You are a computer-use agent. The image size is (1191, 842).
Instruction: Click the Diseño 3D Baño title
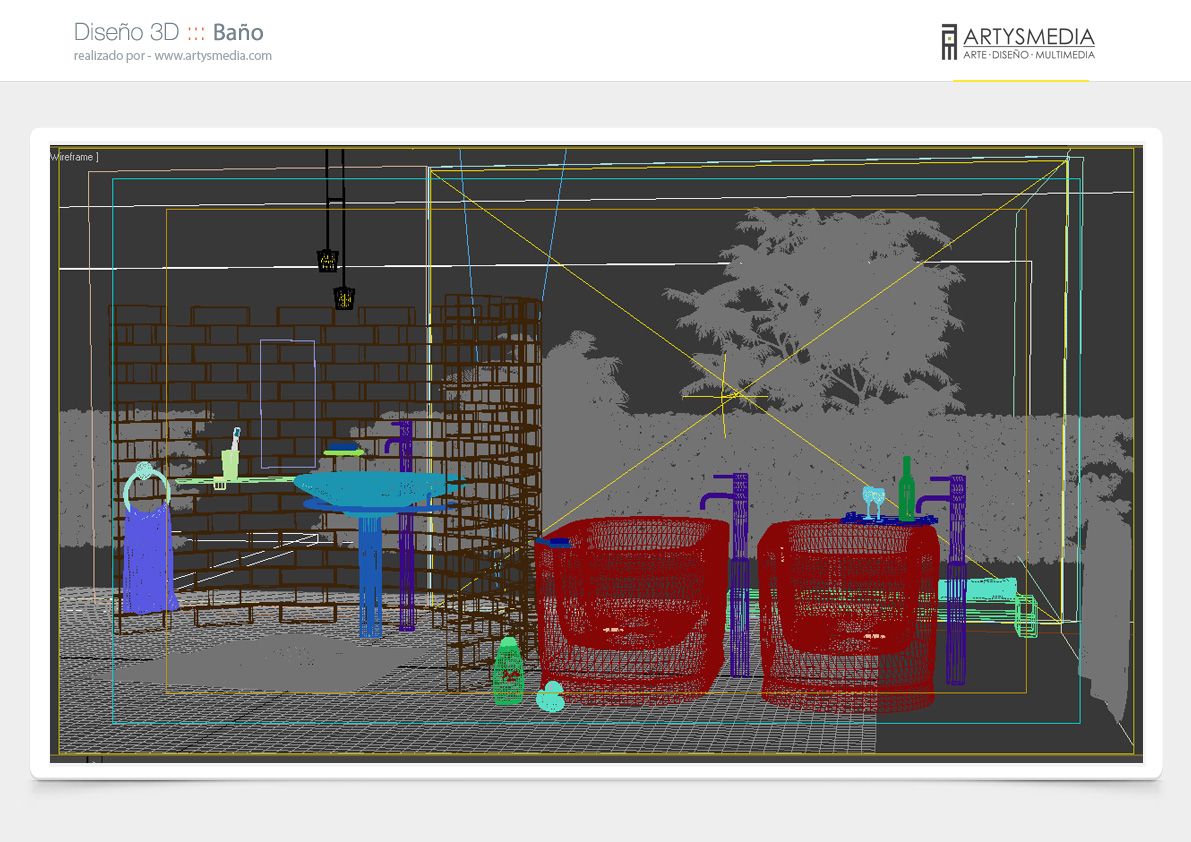click(x=169, y=32)
